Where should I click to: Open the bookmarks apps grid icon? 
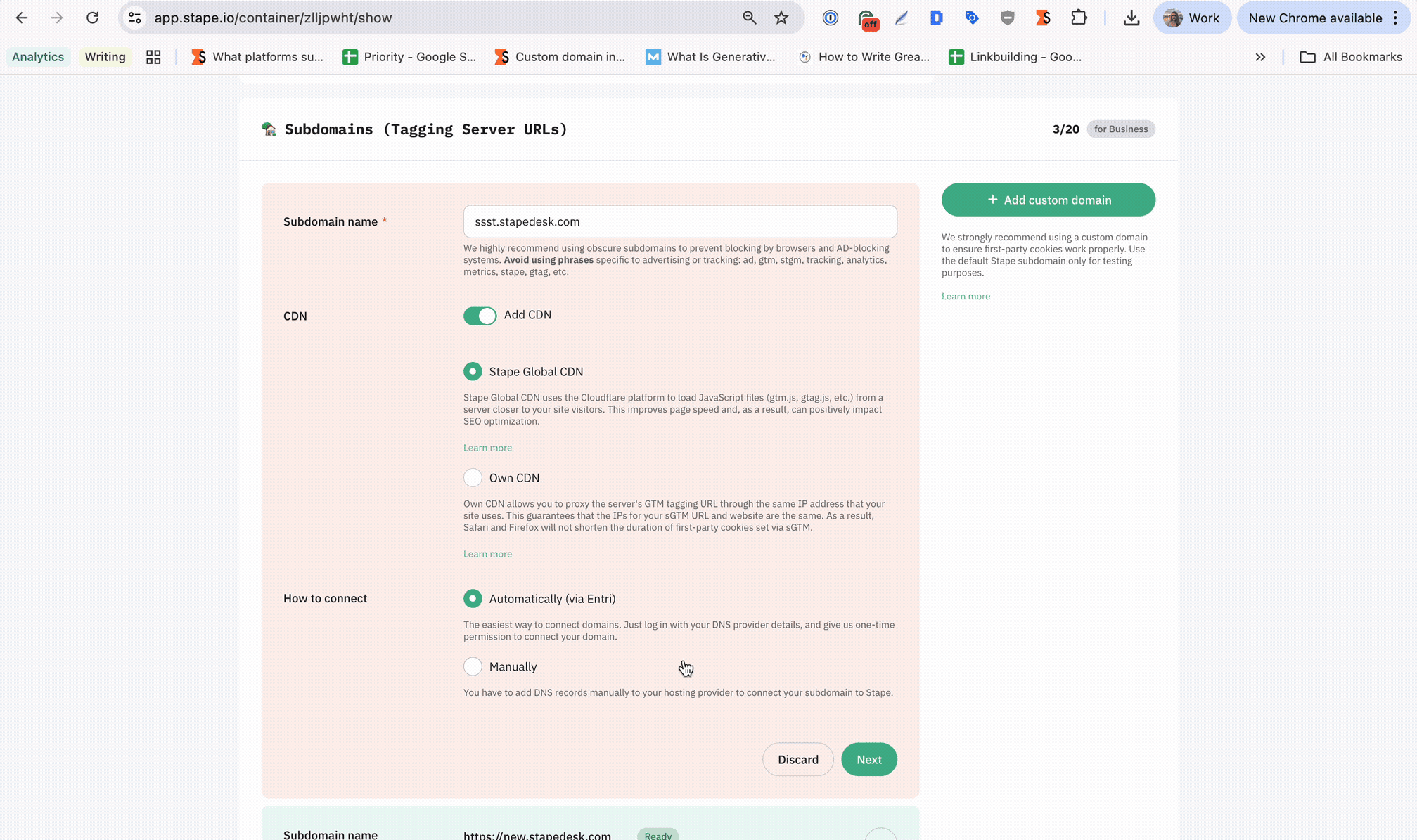click(x=153, y=57)
